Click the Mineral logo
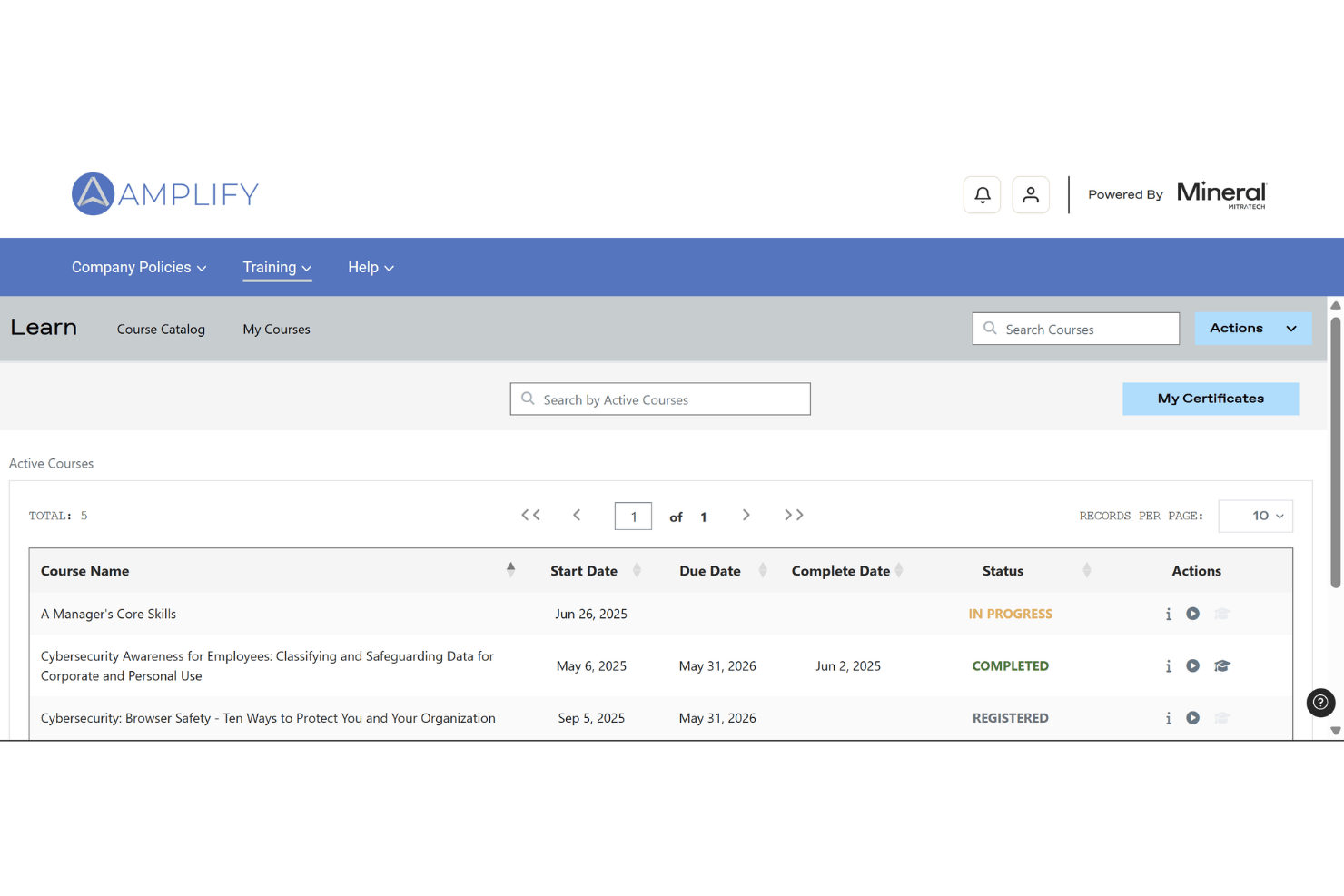The width and height of the screenshot is (1344, 896). [x=1221, y=195]
